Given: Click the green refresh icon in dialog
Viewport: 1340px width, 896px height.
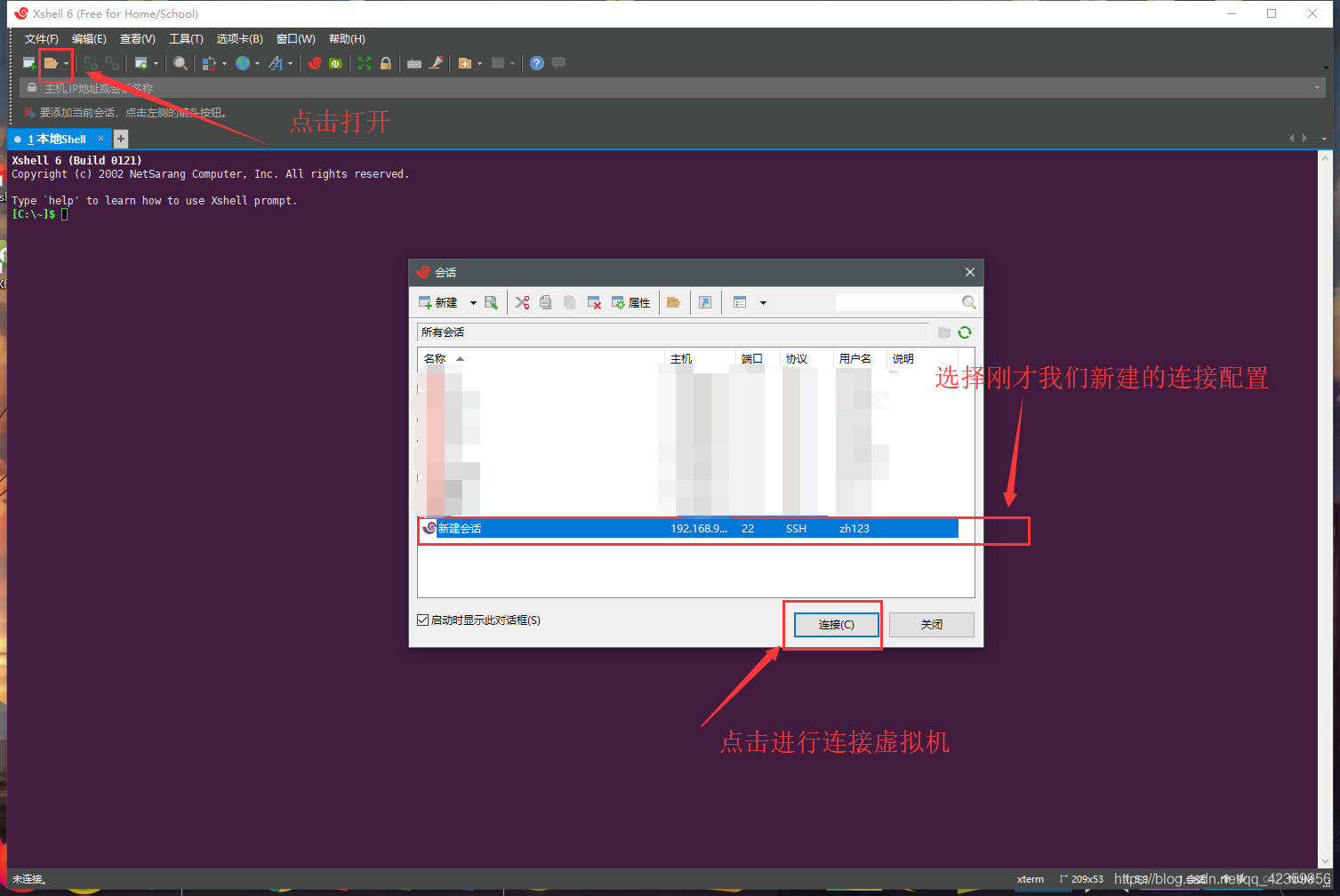Looking at the screenshot, I should coord(965,332).
